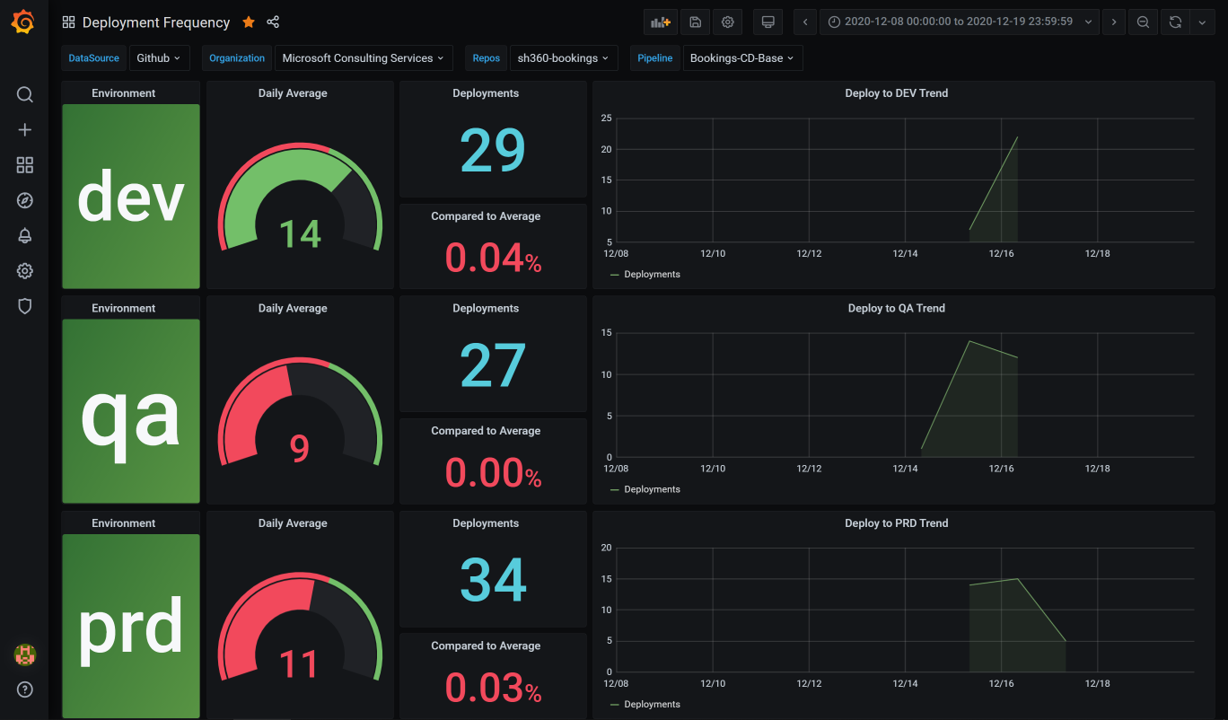Open the time range picker
This screenshot has width=1228, height=720.
(x=959, y=22)
